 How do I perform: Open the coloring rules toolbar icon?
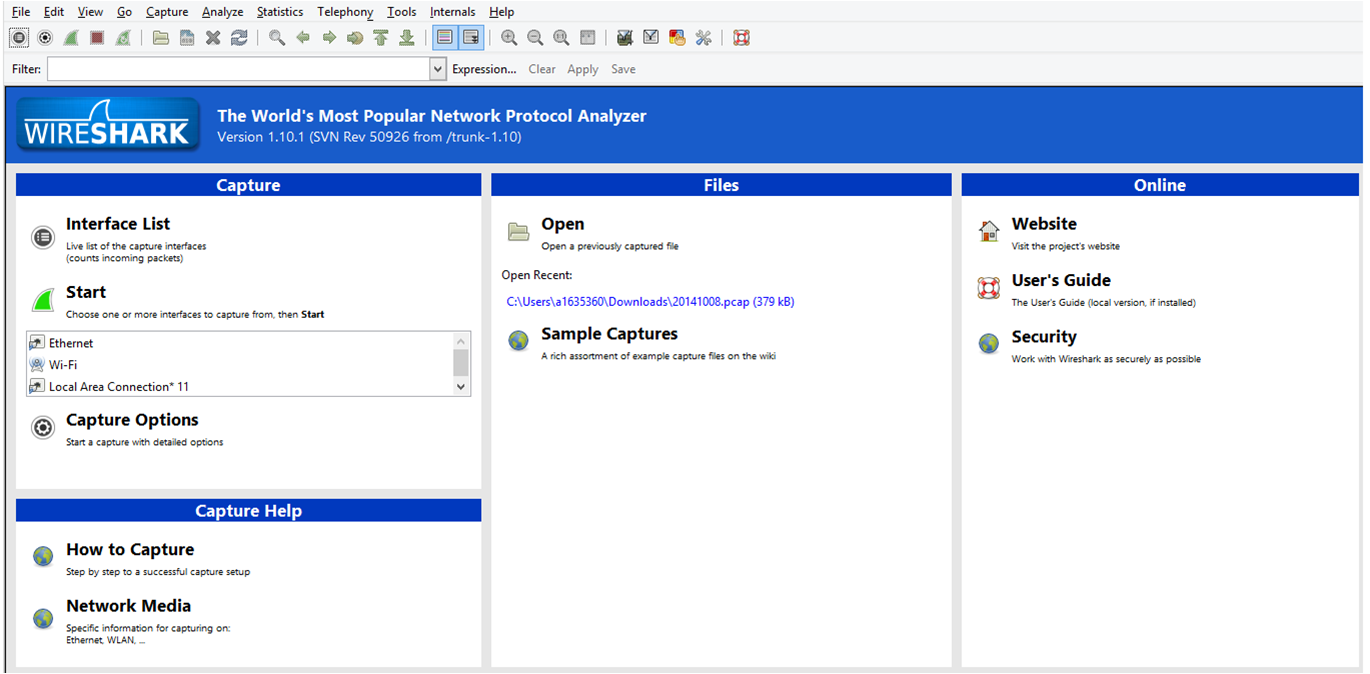coord(677,38)
